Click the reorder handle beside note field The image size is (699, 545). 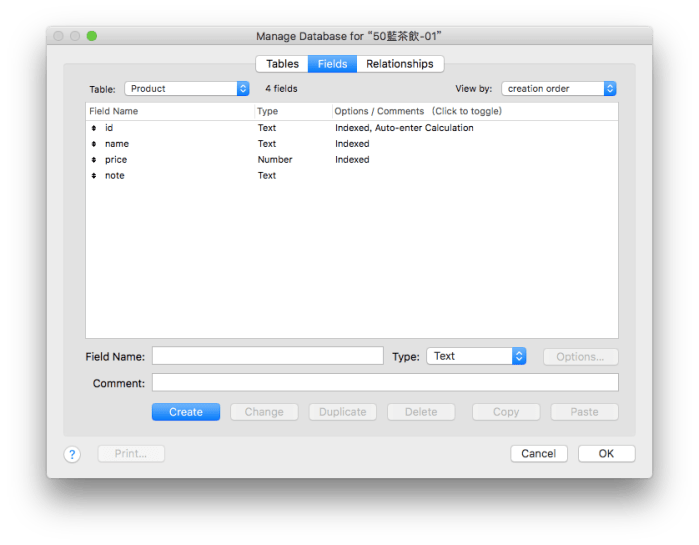[x=94, y=176]
